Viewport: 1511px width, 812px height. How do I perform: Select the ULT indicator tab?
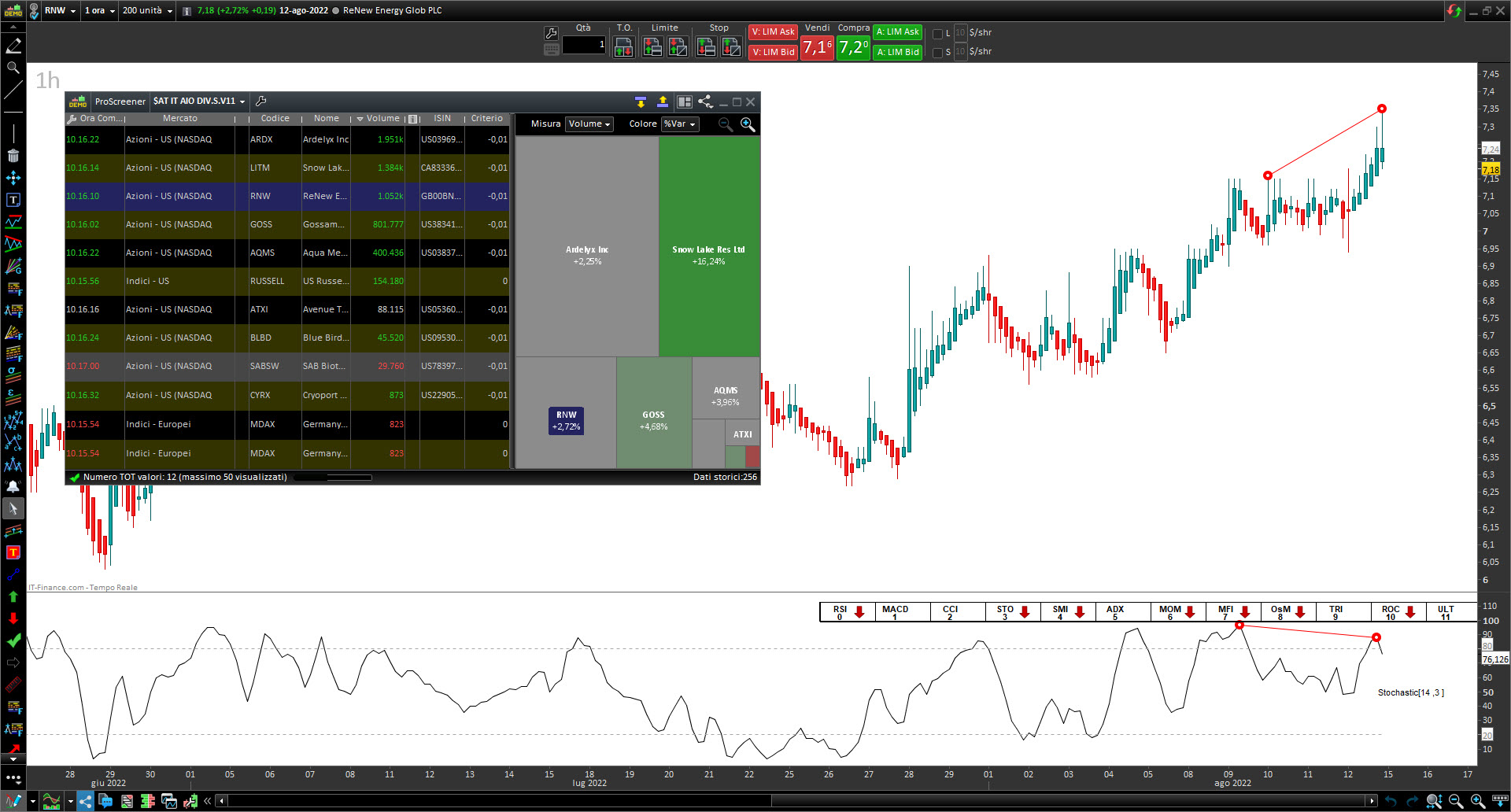point(1452,612)
